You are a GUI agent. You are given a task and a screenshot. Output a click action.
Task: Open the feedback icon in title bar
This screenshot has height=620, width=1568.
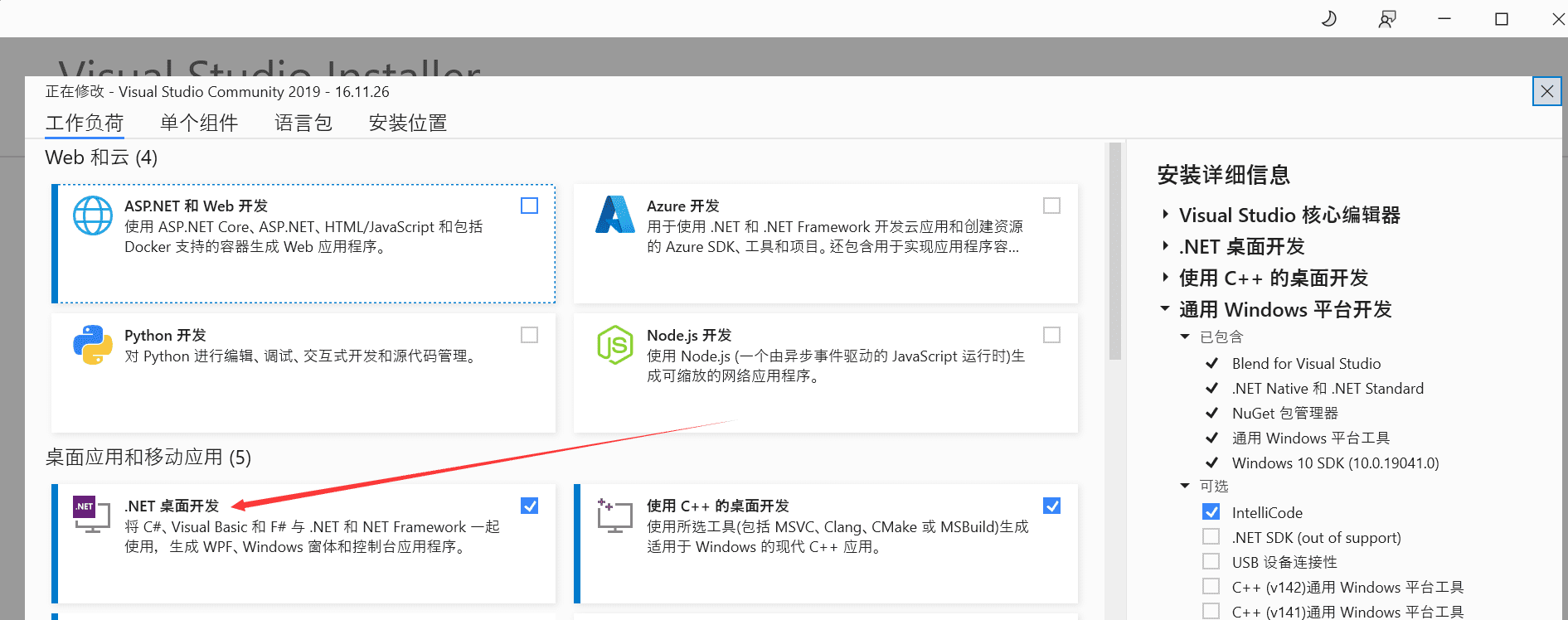click(1387, 18)
